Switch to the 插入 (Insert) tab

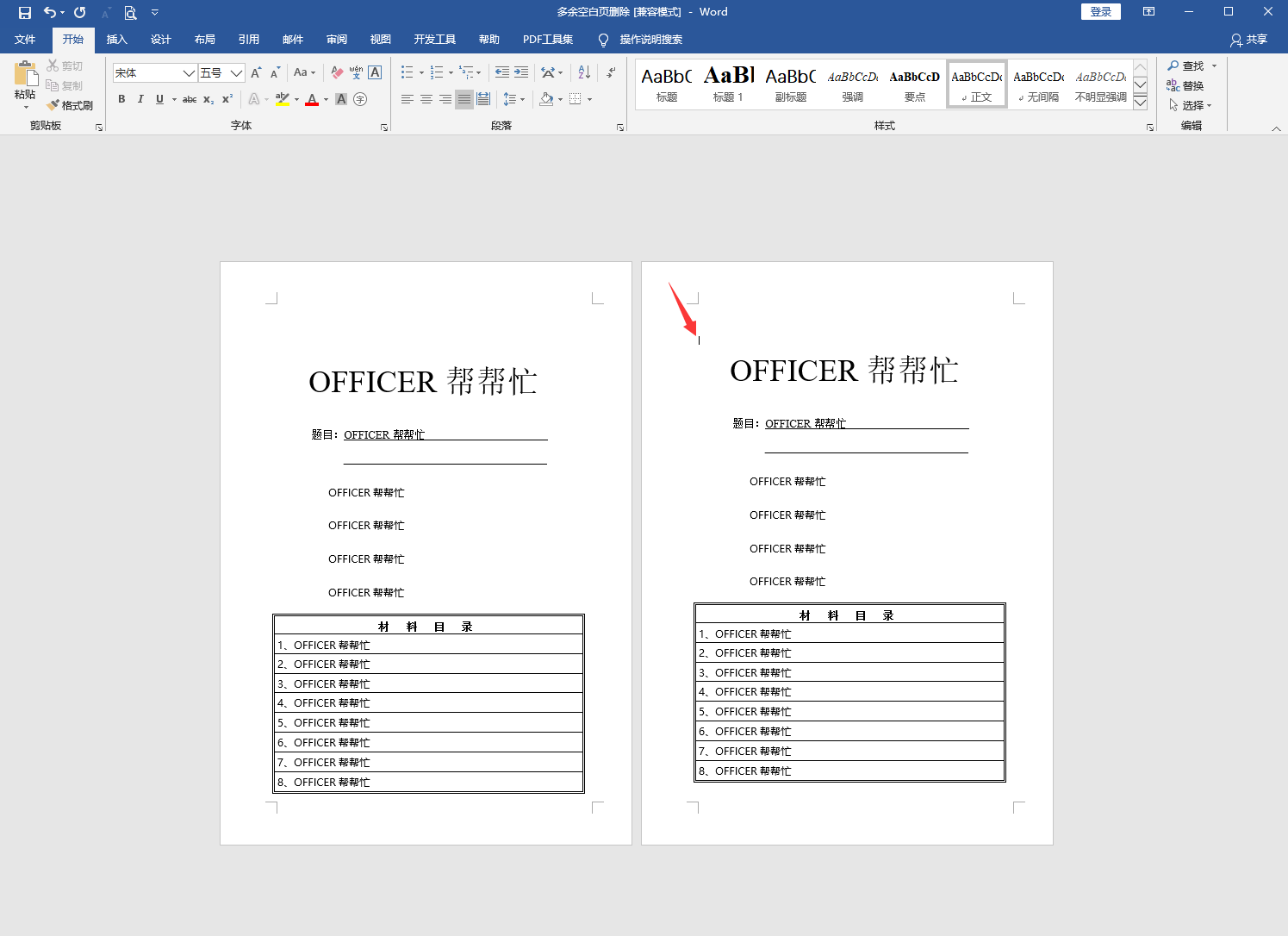pos(116,40)
